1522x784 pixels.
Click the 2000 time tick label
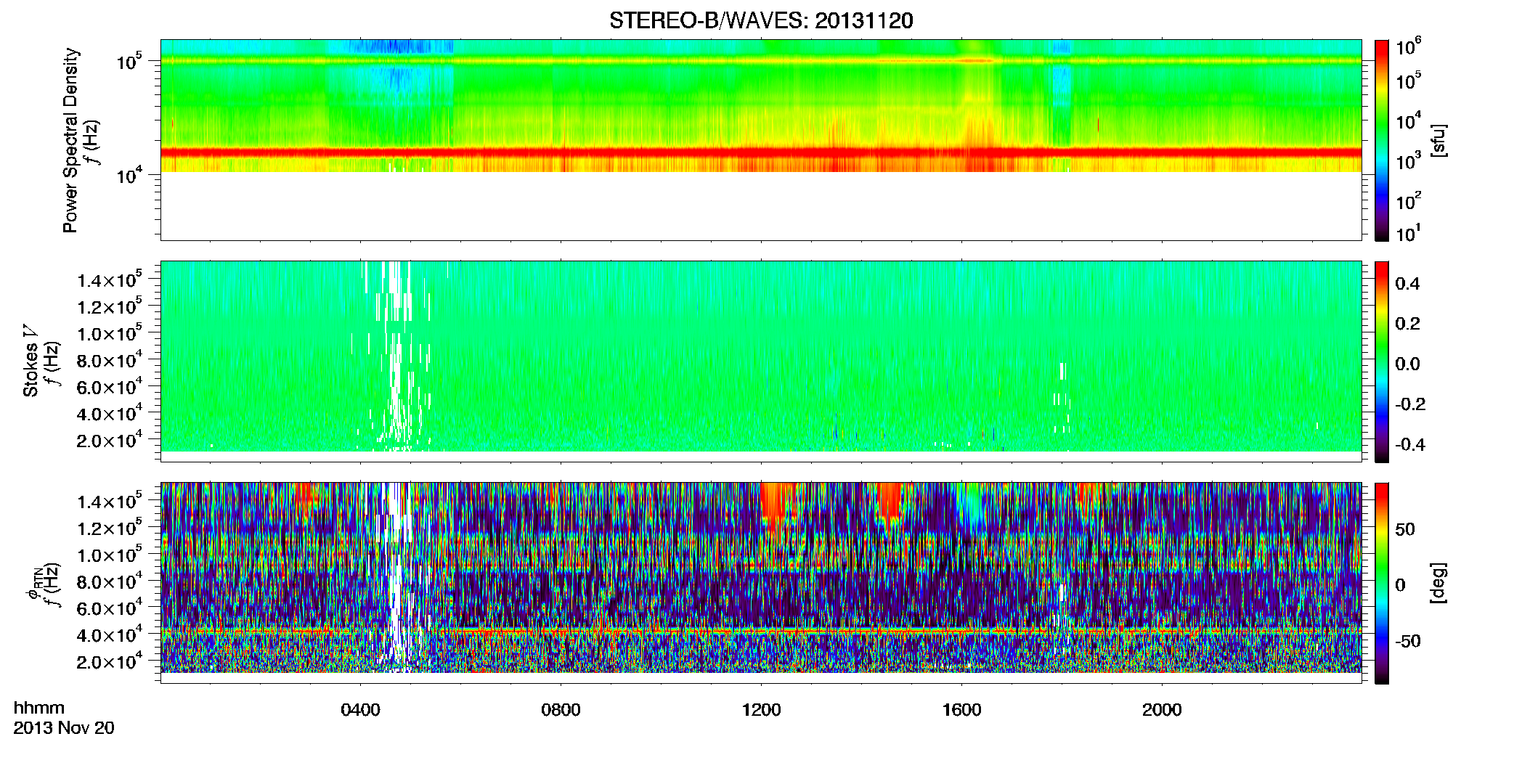[1162, 710]
